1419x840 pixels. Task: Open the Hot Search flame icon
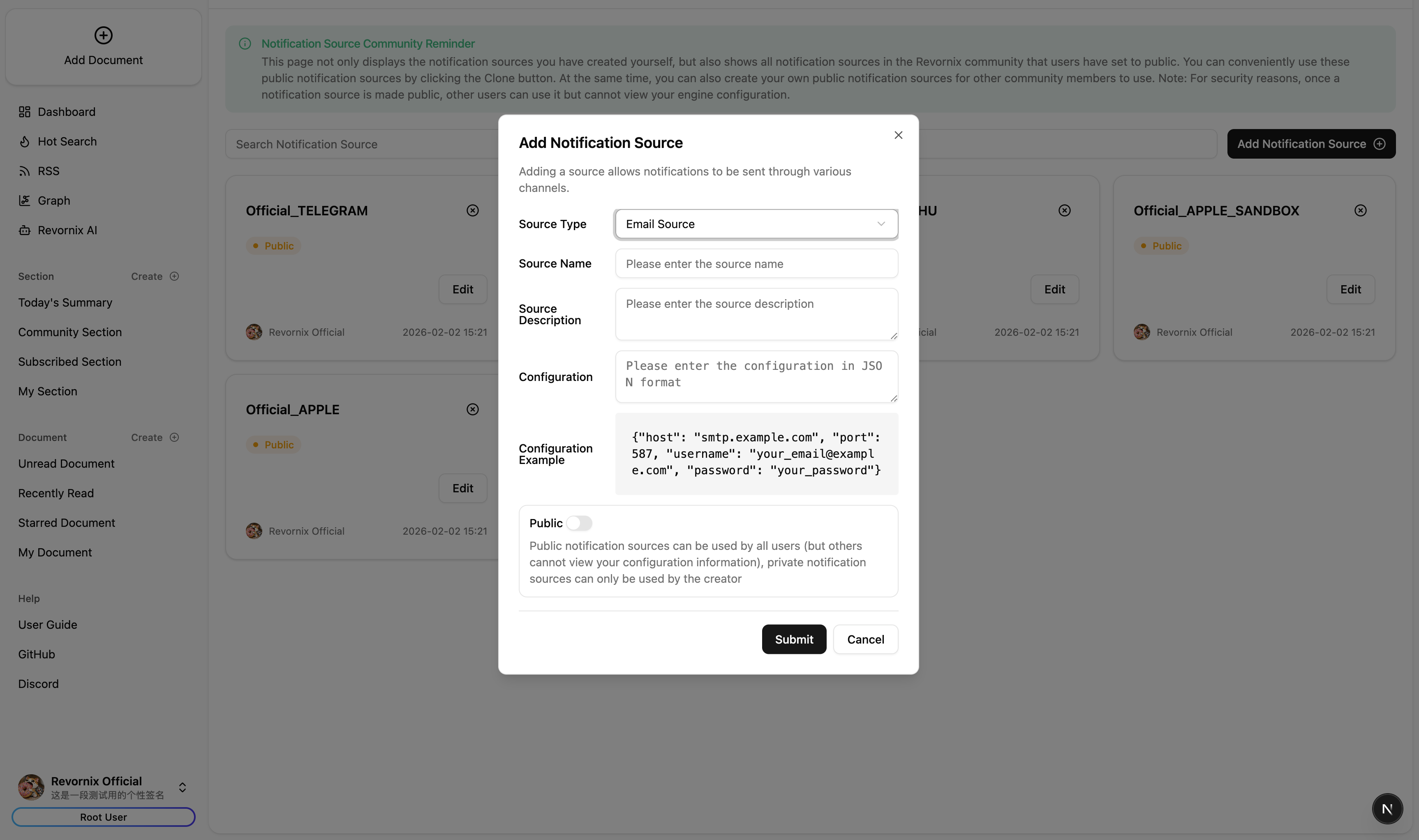pyautogui.click(x=24, y=141)
